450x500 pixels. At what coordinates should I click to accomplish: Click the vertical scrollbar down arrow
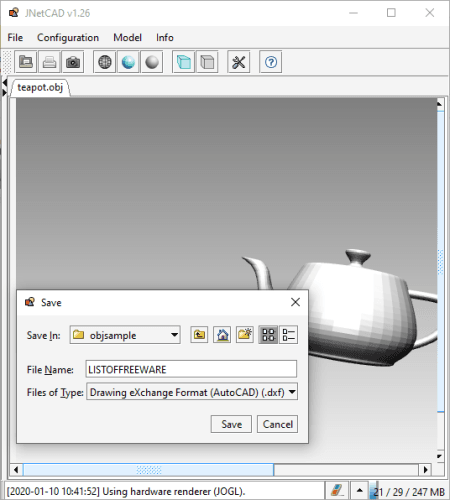point(440,456)
